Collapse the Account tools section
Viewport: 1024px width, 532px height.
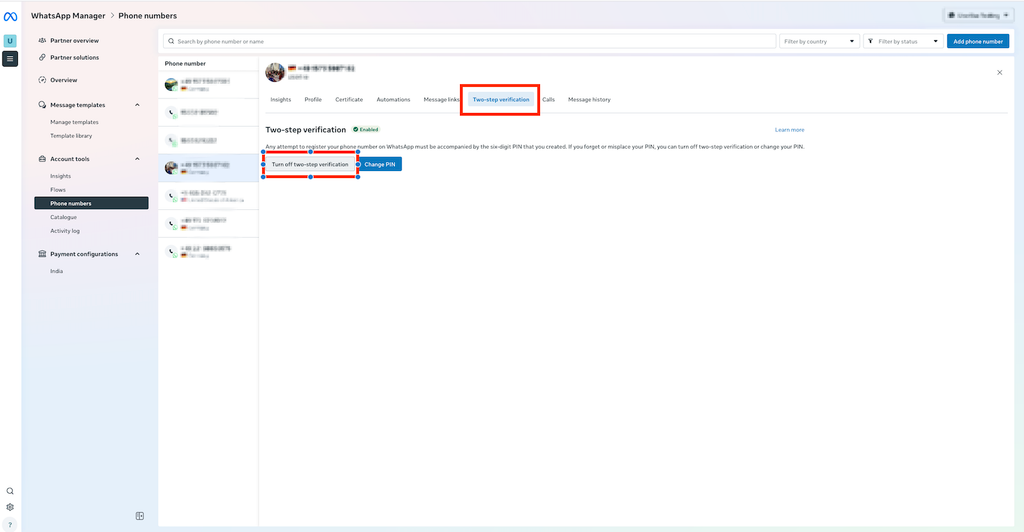coord(137,159)
